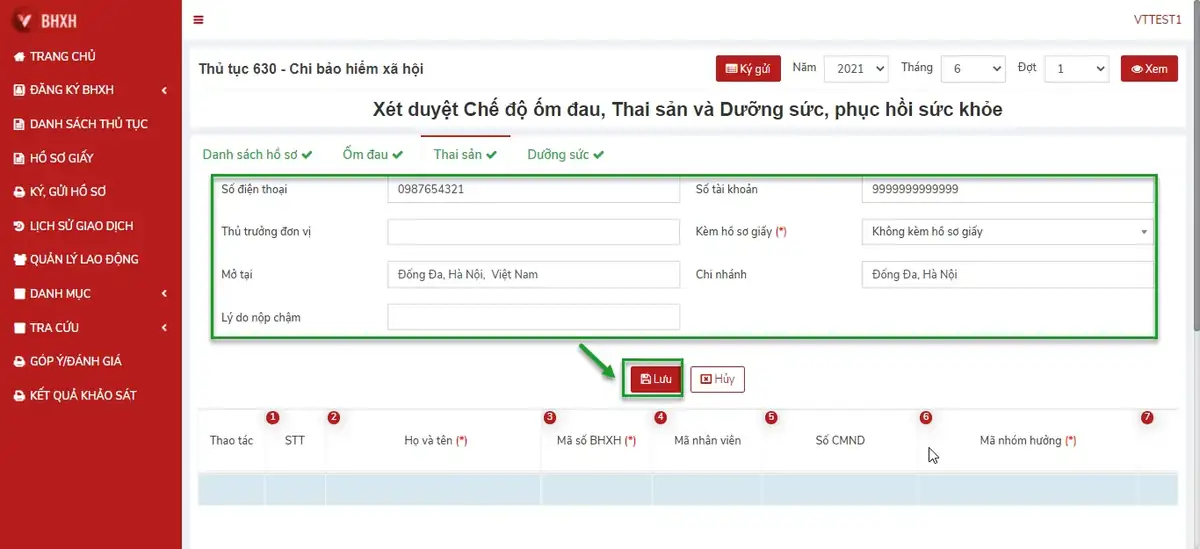Open KÝ, GỬI HỒ SƠ
The width and height of the screenshot is (1200, 549).
(x=68, y=192)
